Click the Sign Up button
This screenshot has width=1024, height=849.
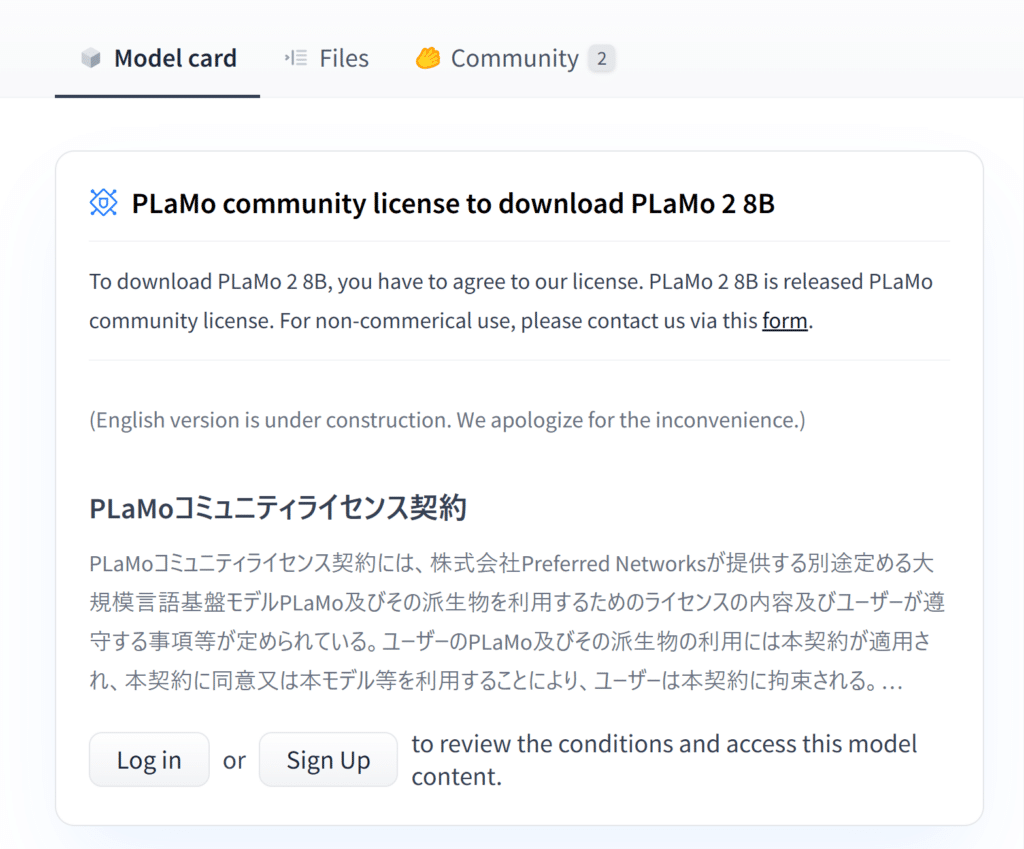tap(328, 760)
